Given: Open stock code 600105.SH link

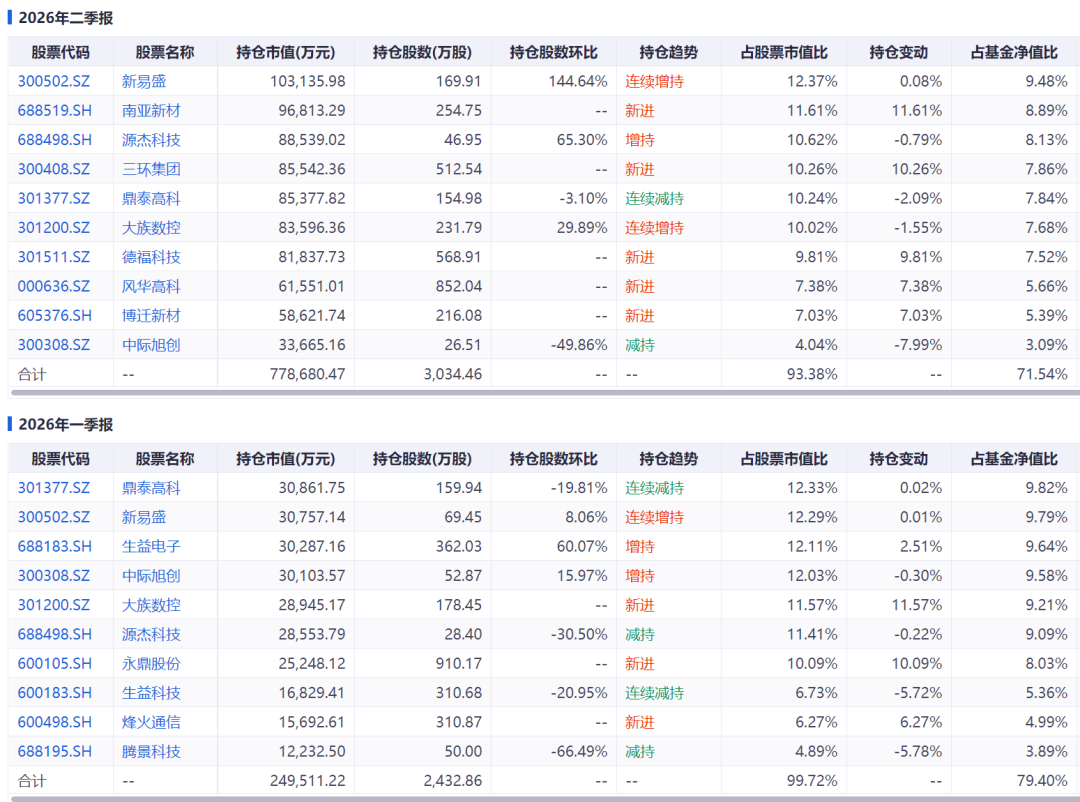Looking at the screenshot, I should pyautogui.click(x=54, y=664).
